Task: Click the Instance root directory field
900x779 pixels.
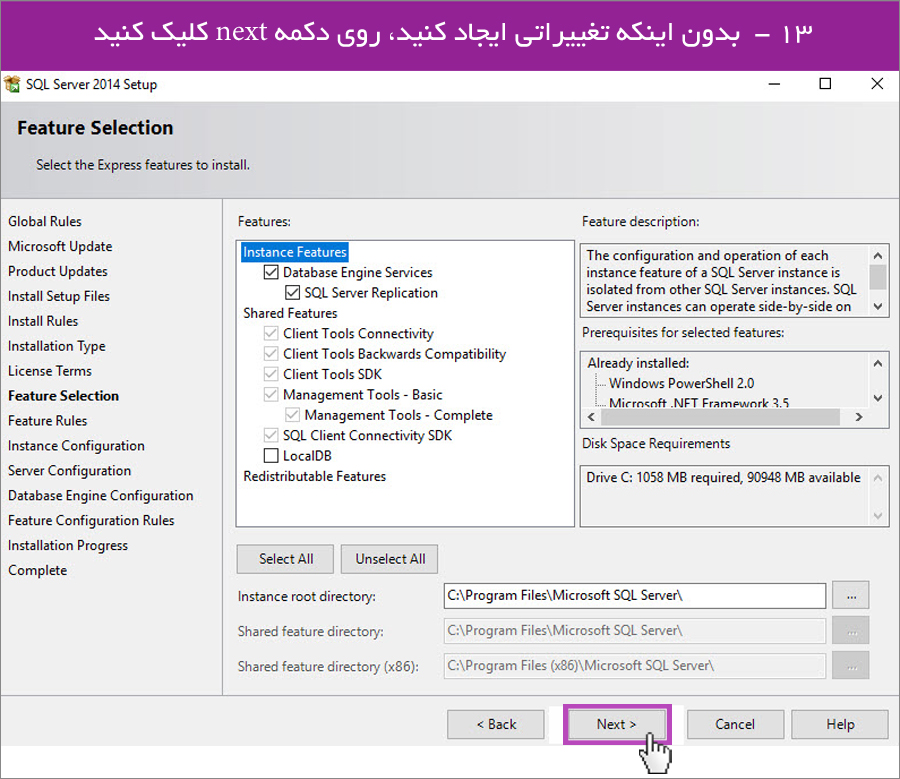Action: 635,596
